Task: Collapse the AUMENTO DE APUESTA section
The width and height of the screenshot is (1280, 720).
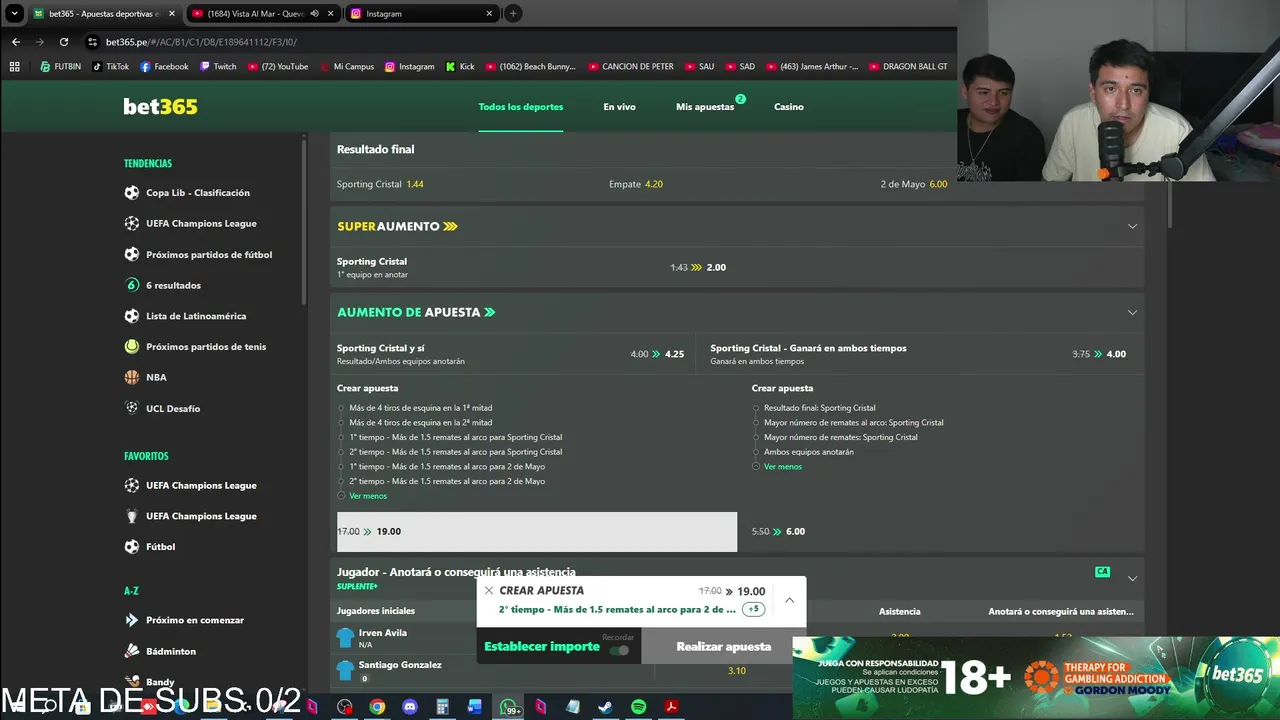Action: tap(1132, 312)
